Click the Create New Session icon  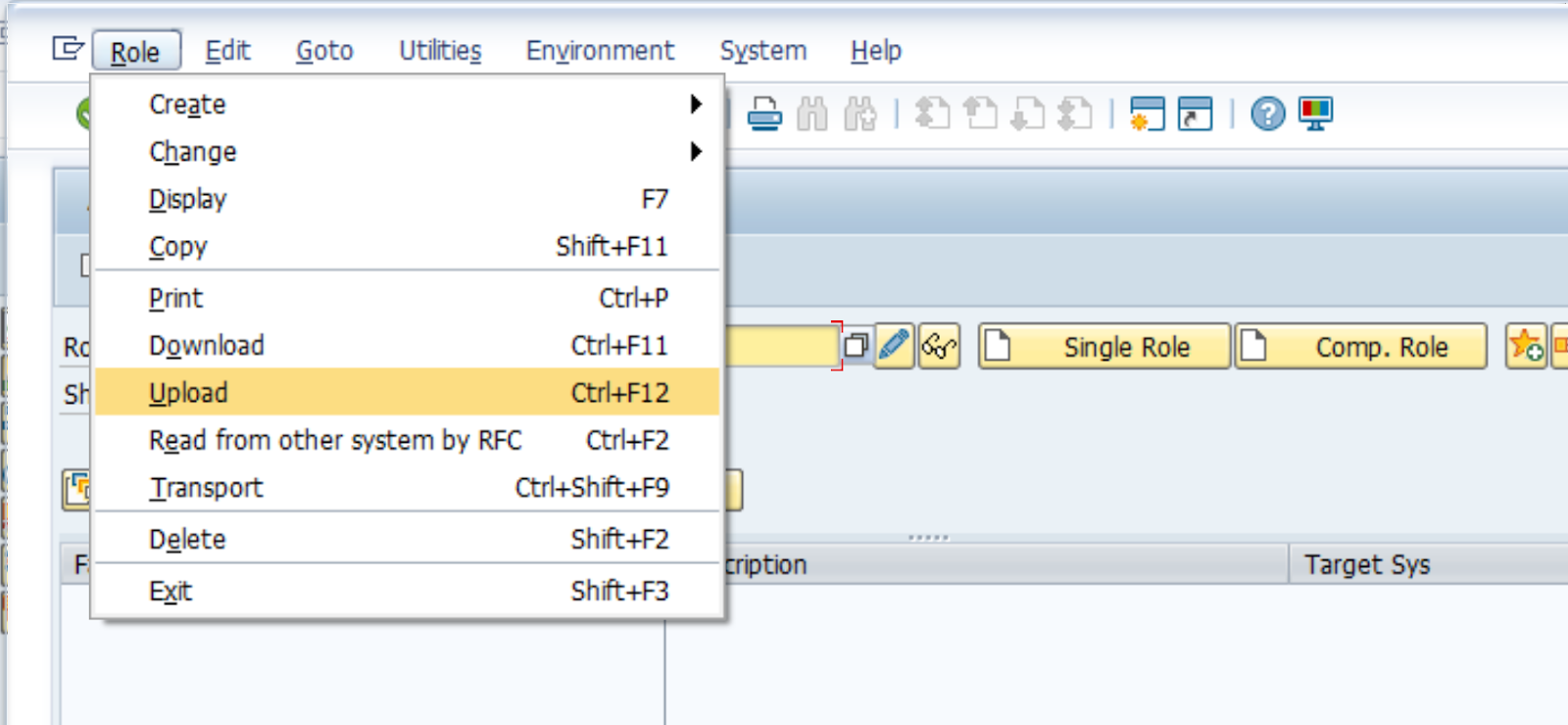point(1147,115)
